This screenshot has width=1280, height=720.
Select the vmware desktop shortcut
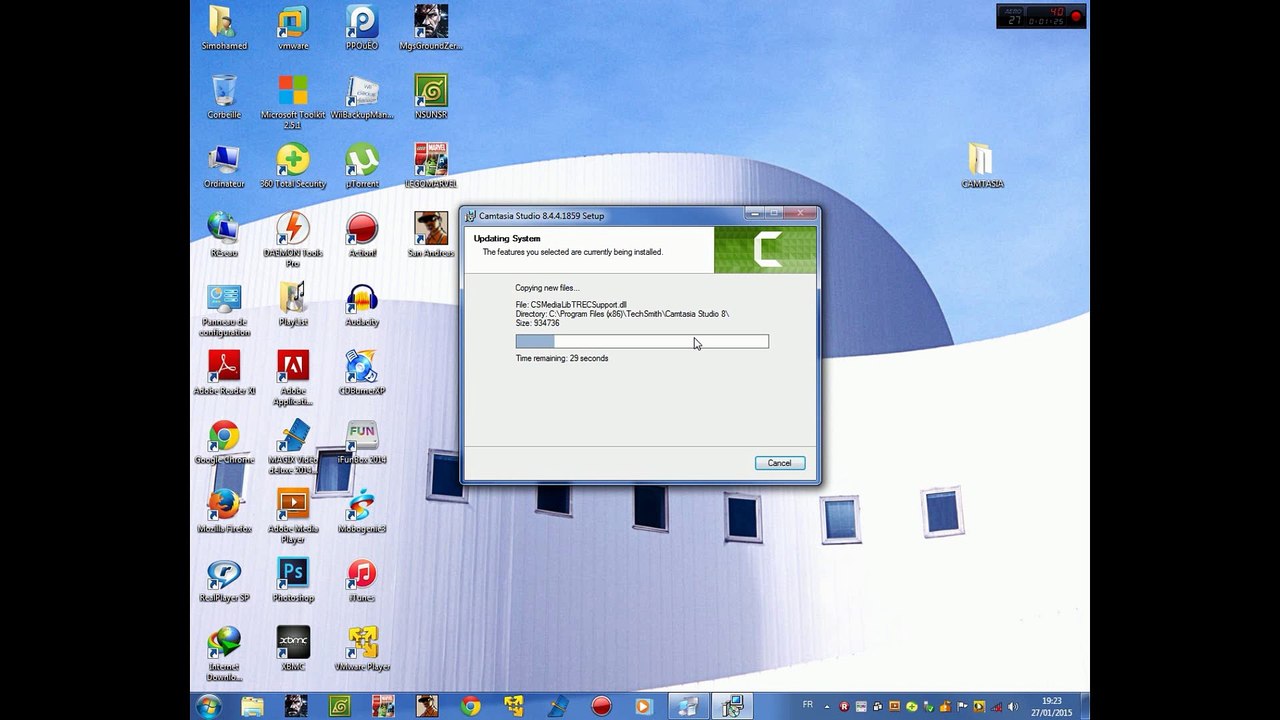293,27
